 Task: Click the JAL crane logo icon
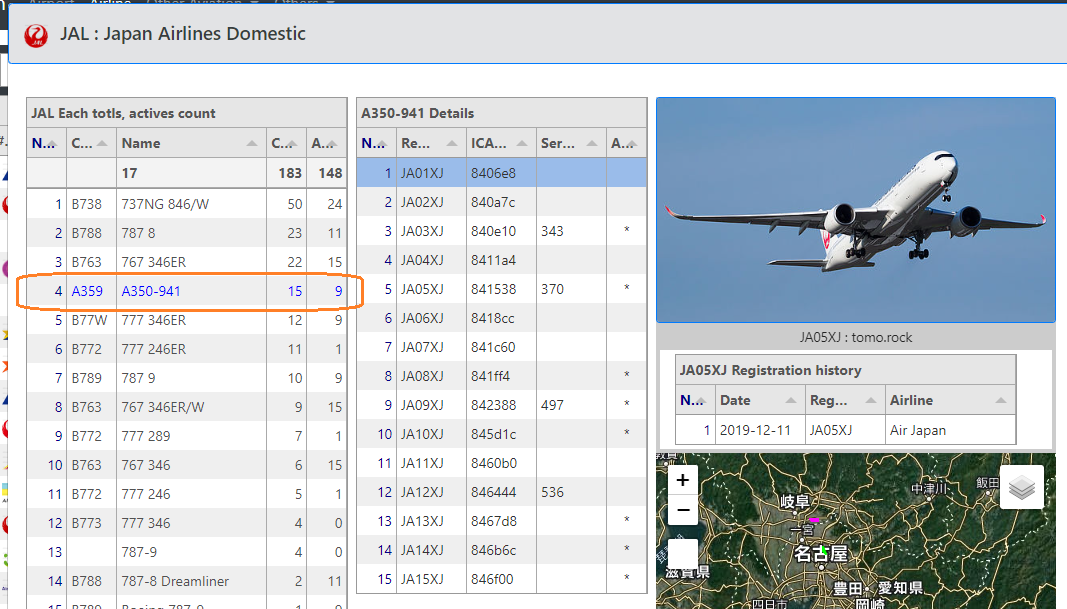[x=36, y=35]
